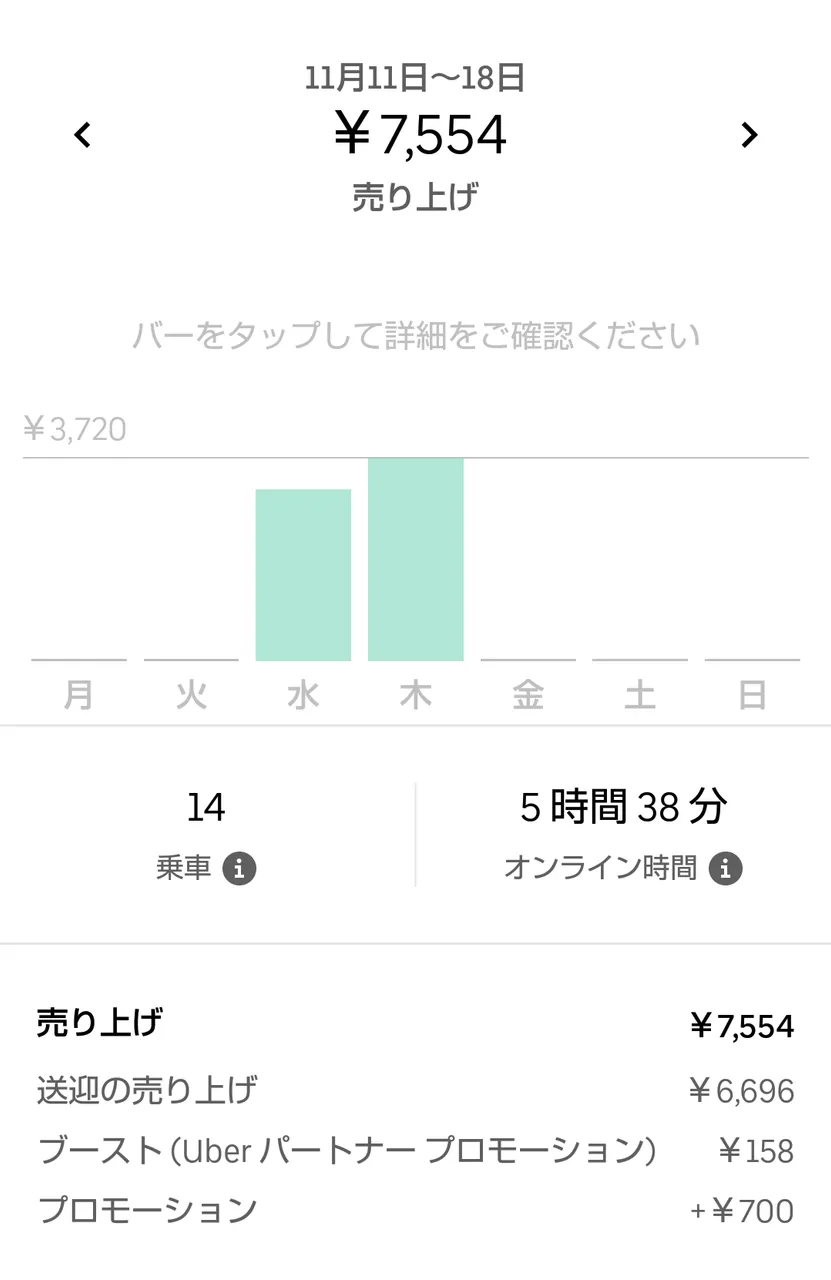Tap the info icon next to 乗車
The image size is (831, 1280).
(x=239, y=868)
